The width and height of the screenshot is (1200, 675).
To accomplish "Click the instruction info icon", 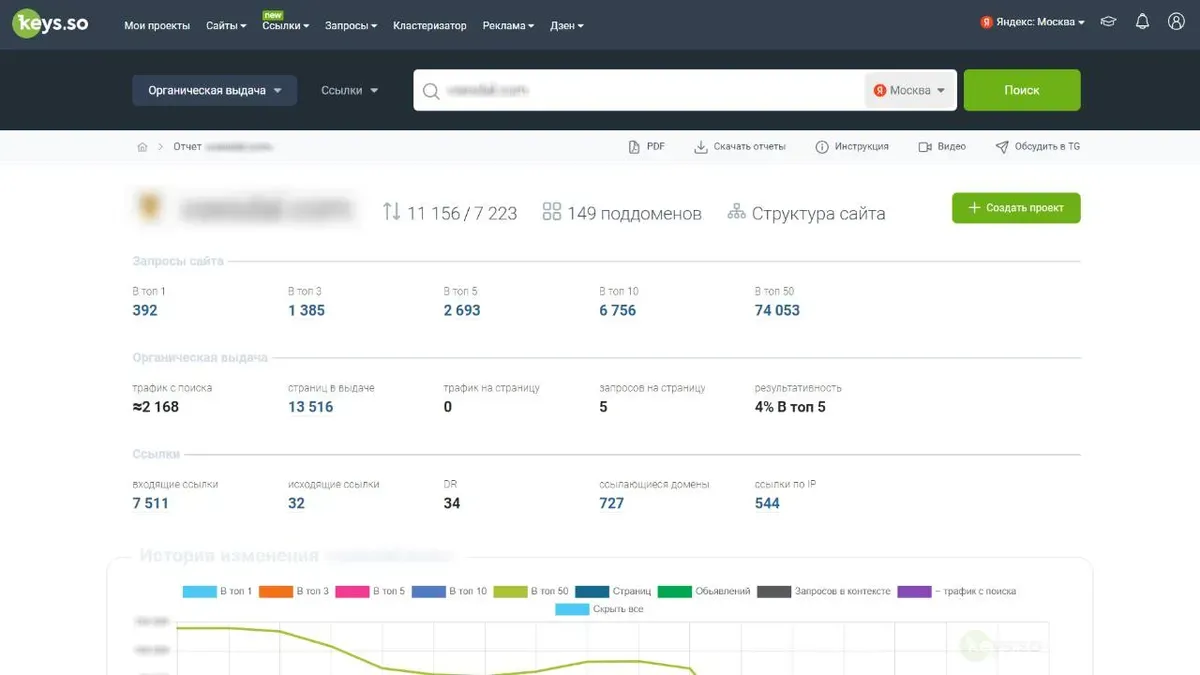I will pyautogui.click(x=822, y=147).
